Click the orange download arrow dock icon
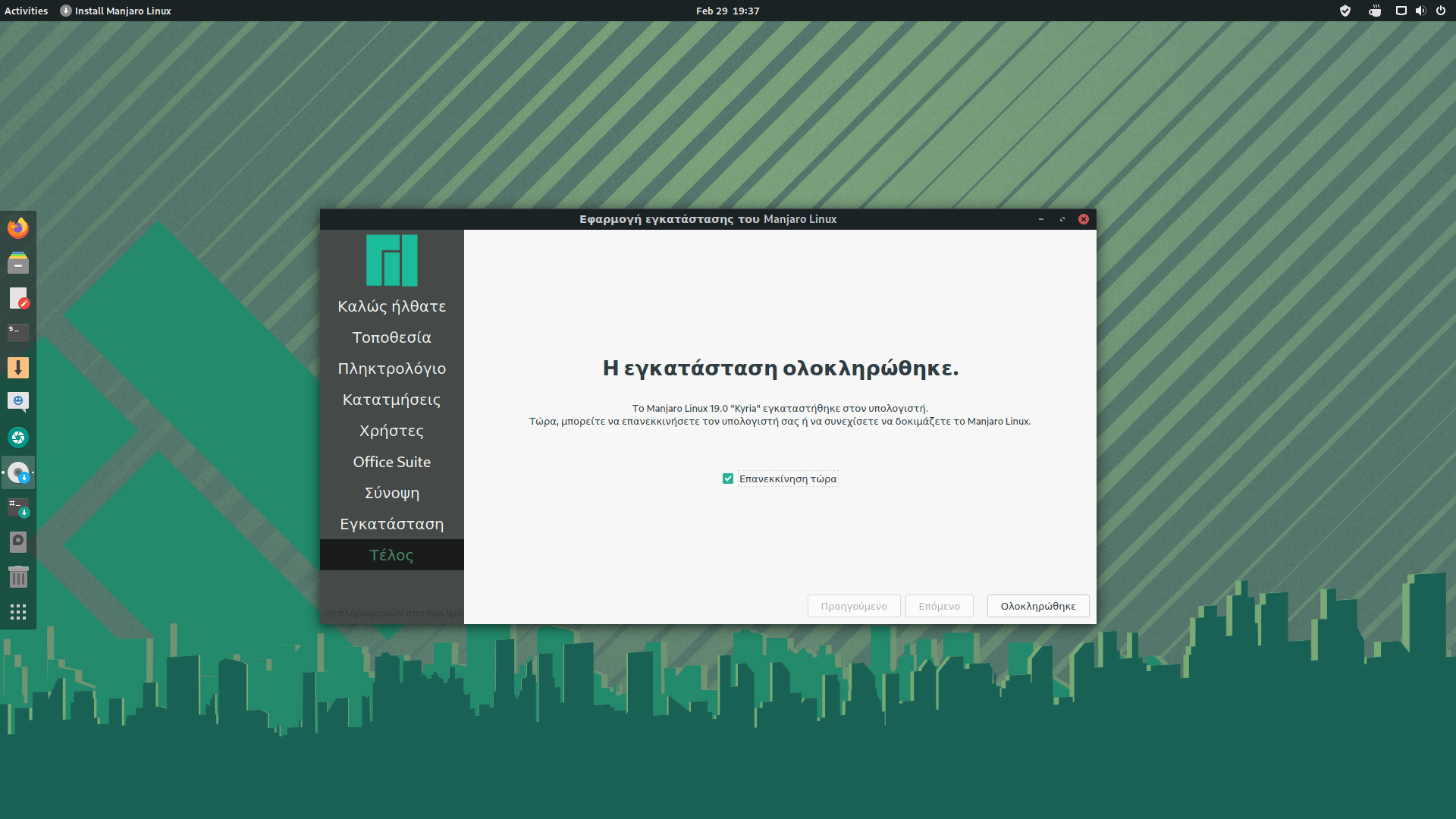This screenshot has height=819, width=1456. pos(18,368)
